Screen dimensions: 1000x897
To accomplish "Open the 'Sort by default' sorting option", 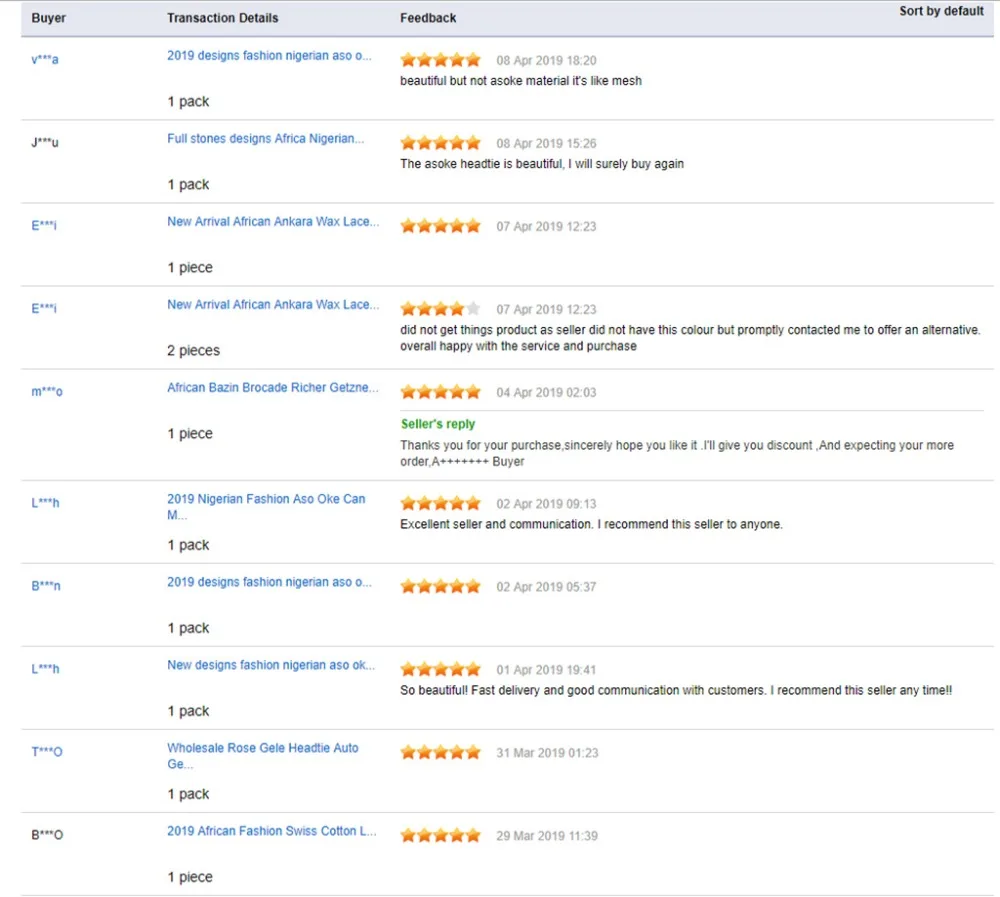I will (x=941, y=11).
